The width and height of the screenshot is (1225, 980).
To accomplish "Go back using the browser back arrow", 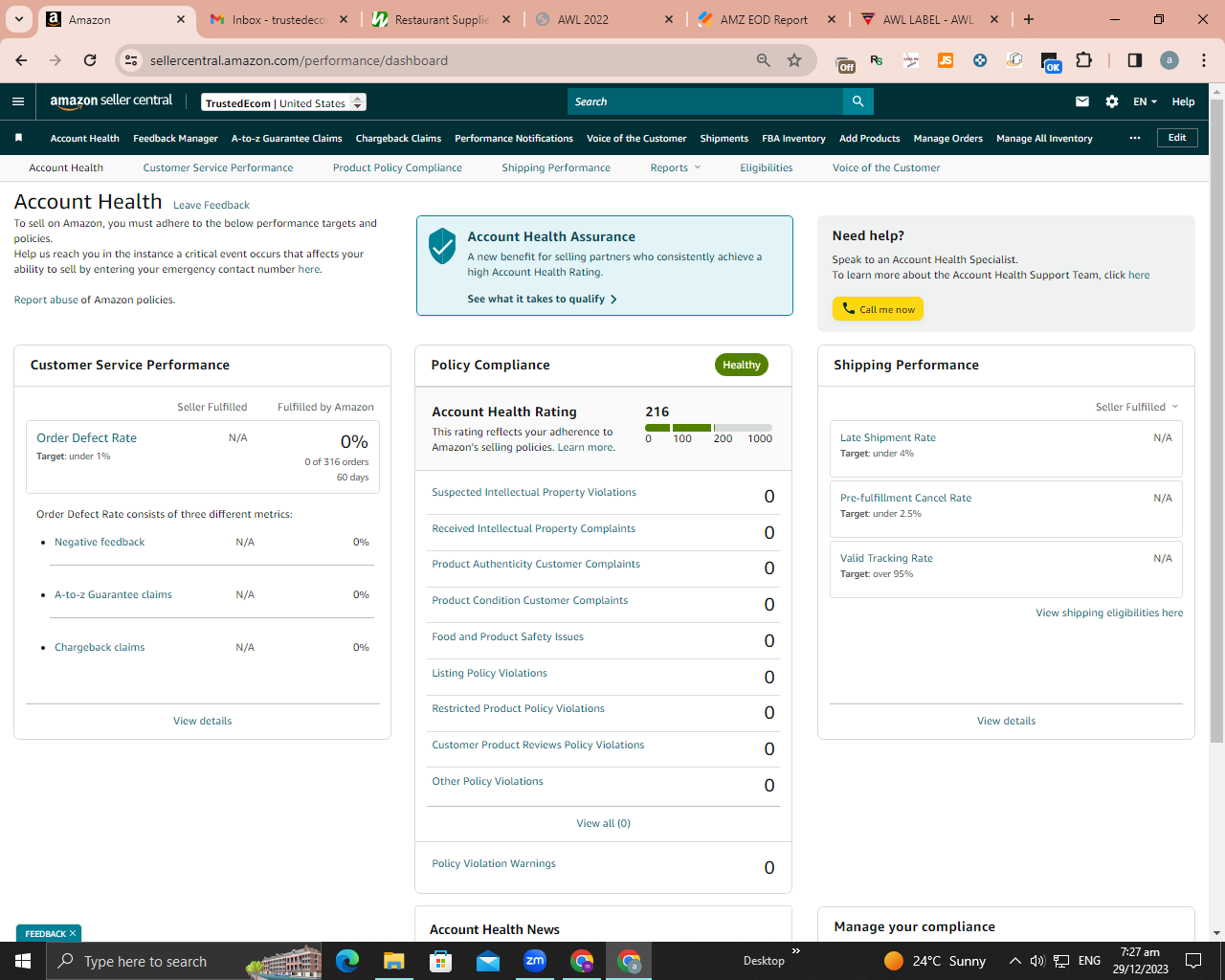I will (x=21, y=60).
